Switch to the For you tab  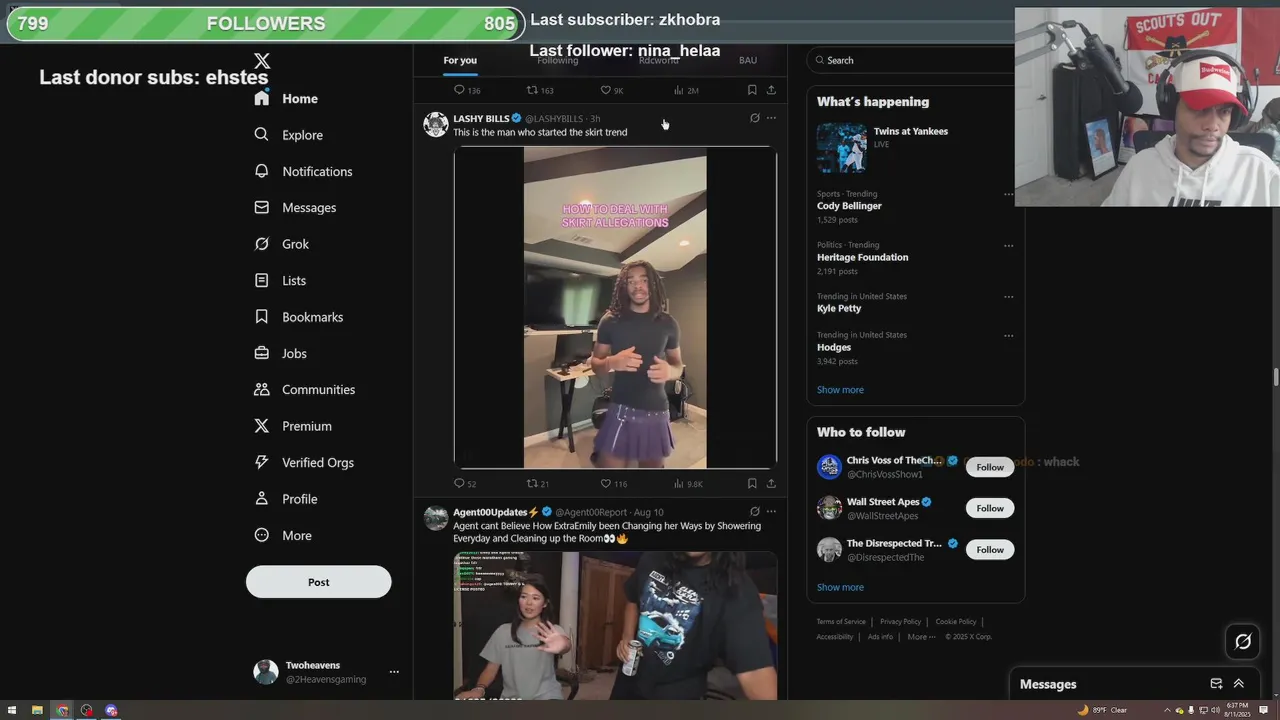click(x=460, y=60)
